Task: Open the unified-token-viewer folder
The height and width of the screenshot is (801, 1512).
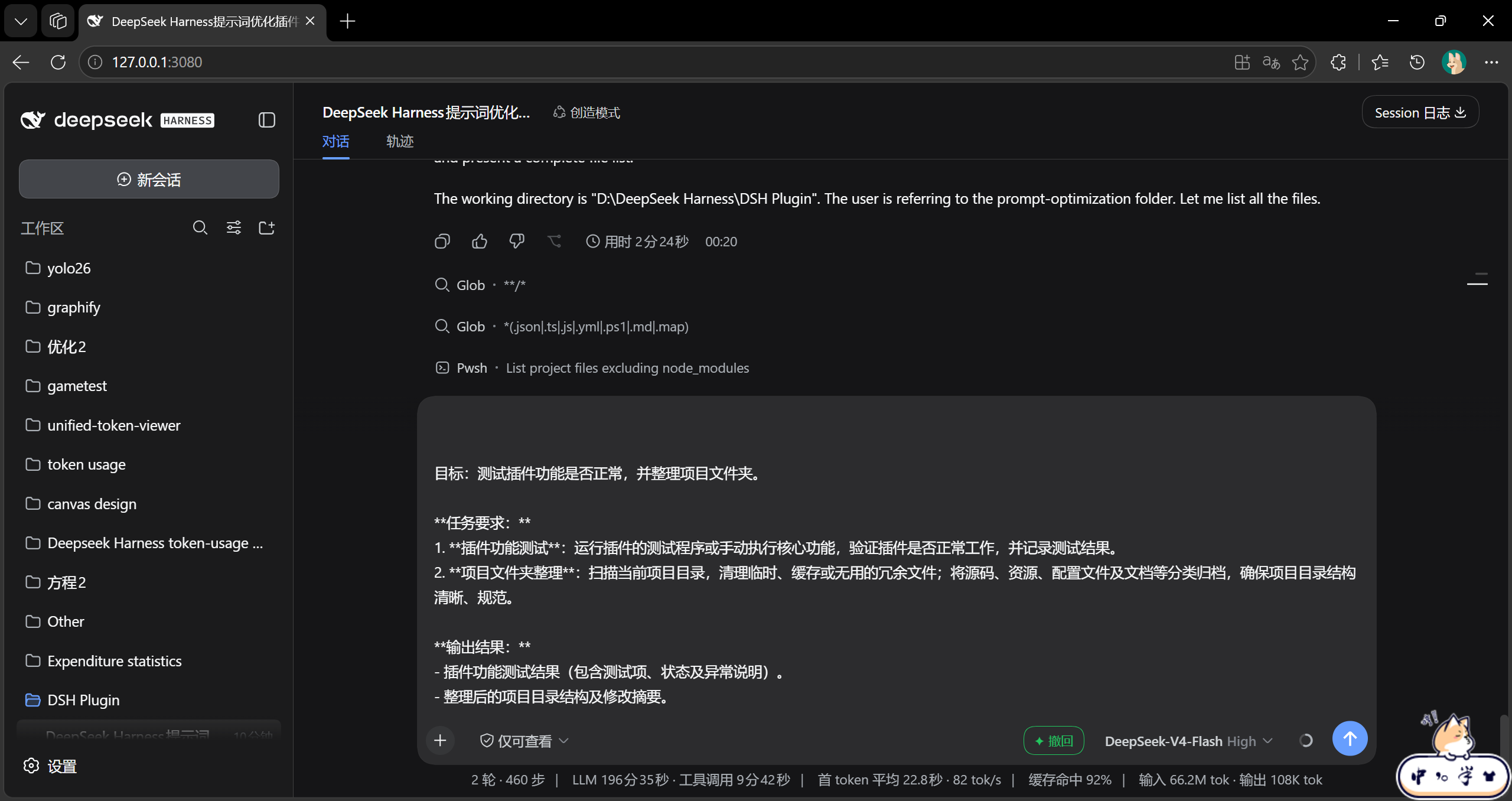Action: pyautogui.click(x=149, y=425)
